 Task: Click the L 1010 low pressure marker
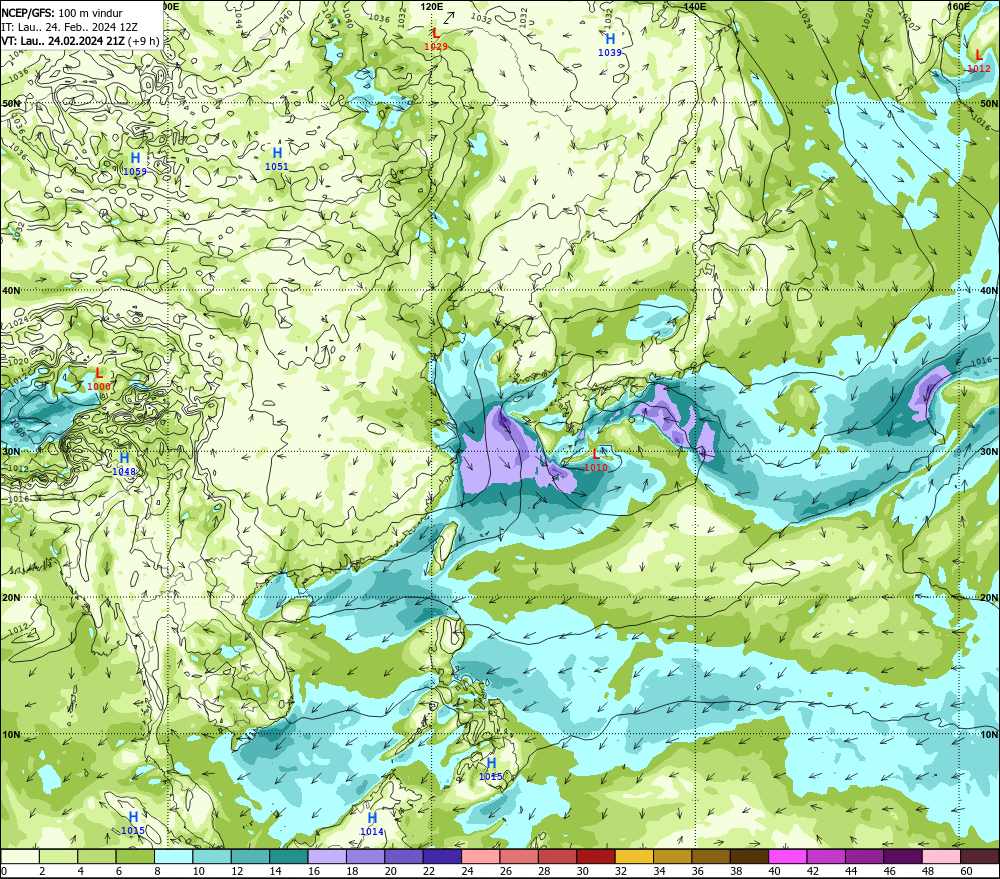coord(596,459)
